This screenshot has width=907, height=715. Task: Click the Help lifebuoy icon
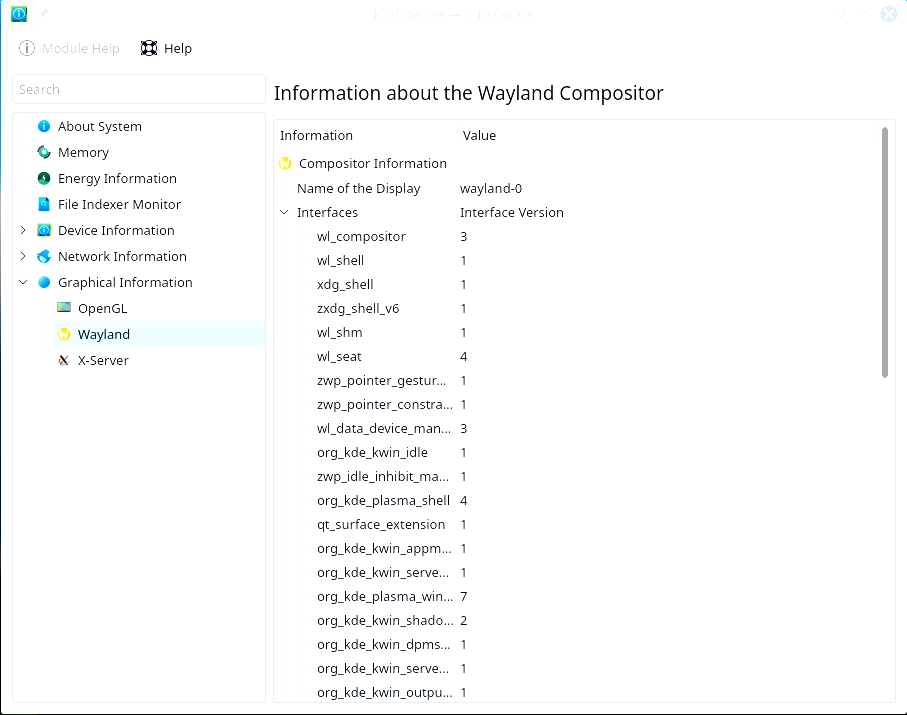coord(149,49)
